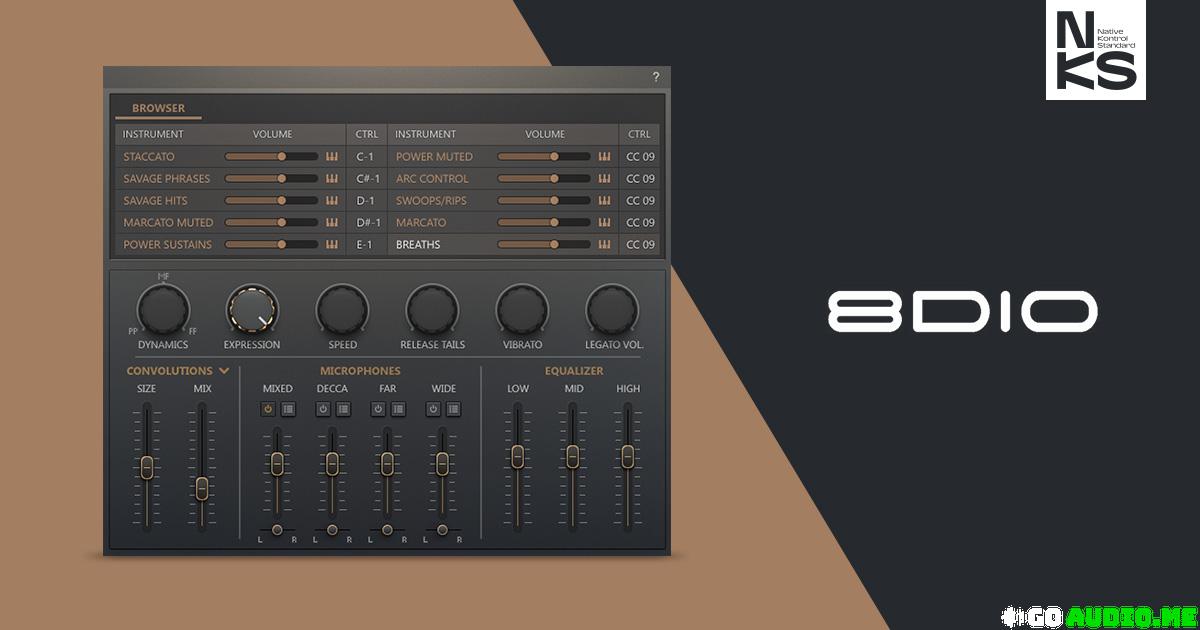Click the EXPRESSION knob
This screenshot has width=1200, height=630.
(252, 310)
